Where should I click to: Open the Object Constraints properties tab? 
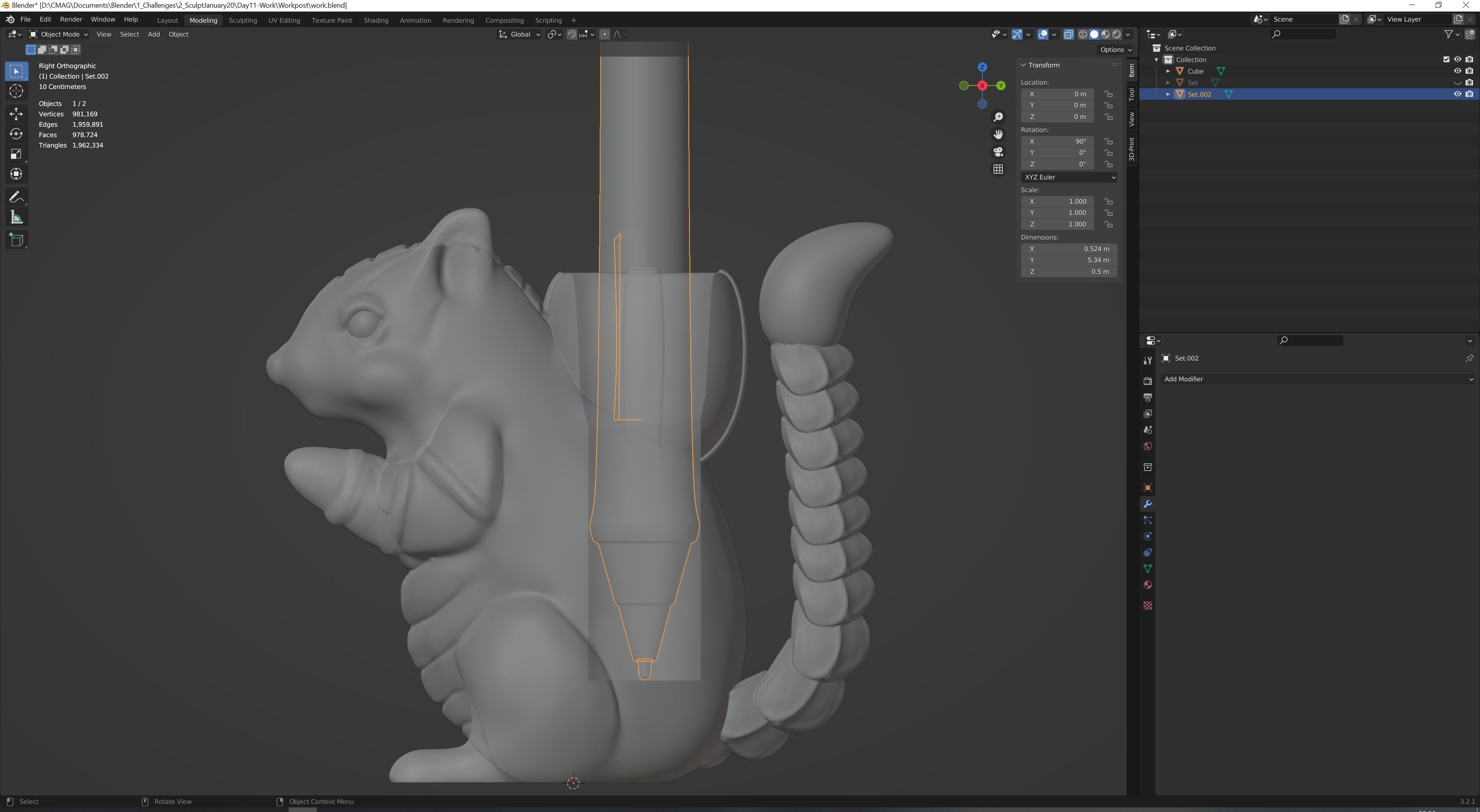[1147, 552]
